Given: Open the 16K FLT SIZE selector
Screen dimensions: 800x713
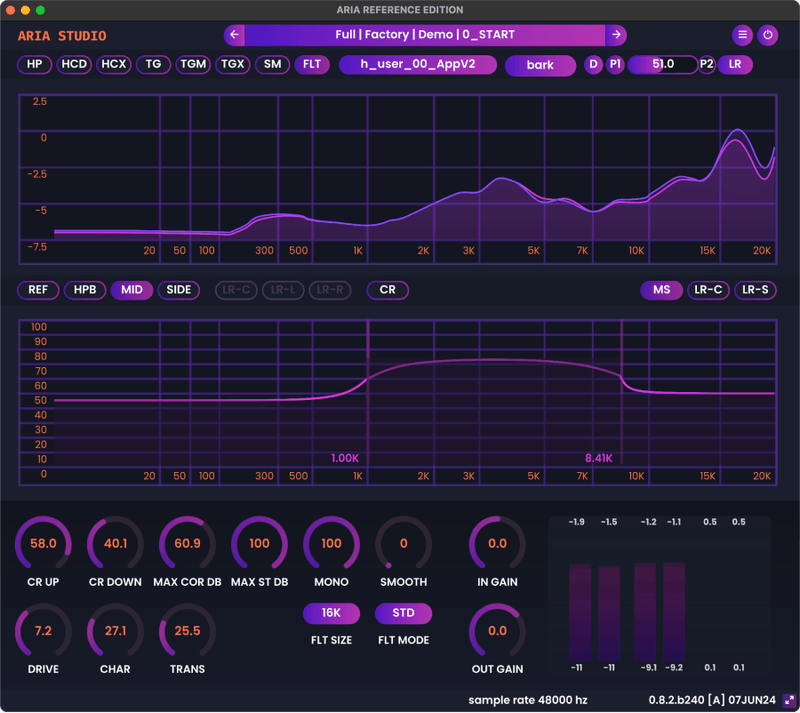Looking at the screenshot, I should pyautogui.click(x=331, y=613).
